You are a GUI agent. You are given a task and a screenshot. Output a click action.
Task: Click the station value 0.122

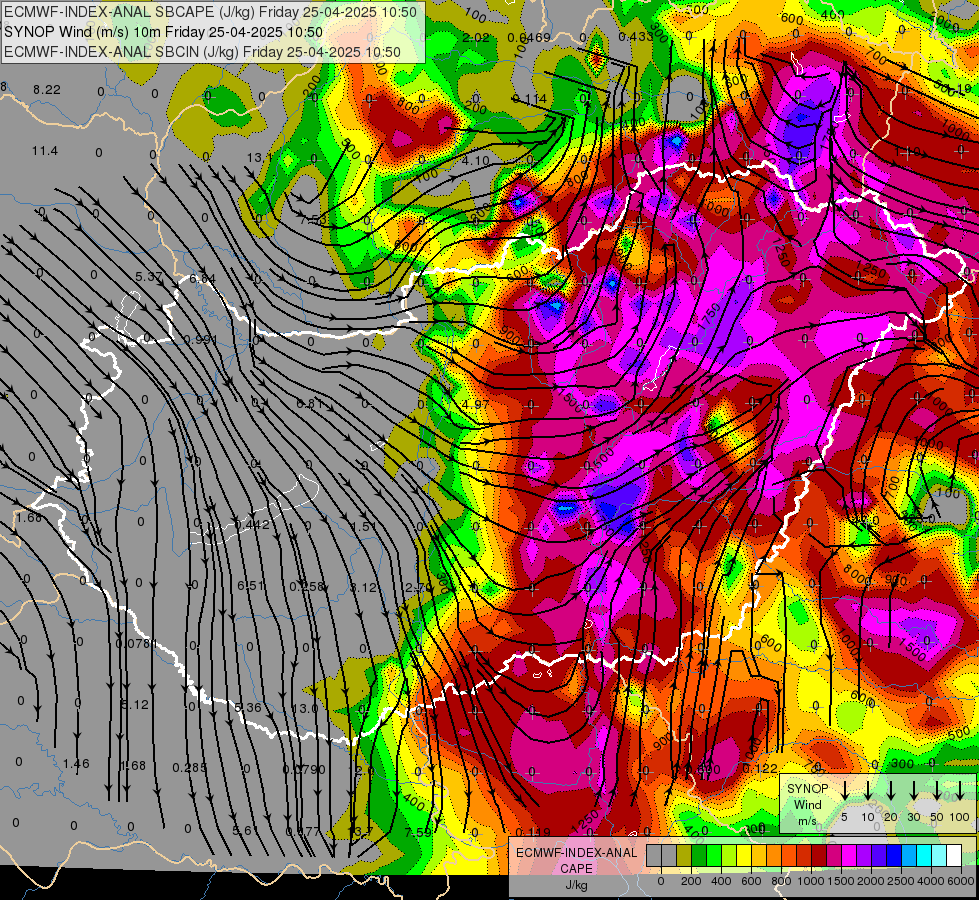(x=760, y=769)
